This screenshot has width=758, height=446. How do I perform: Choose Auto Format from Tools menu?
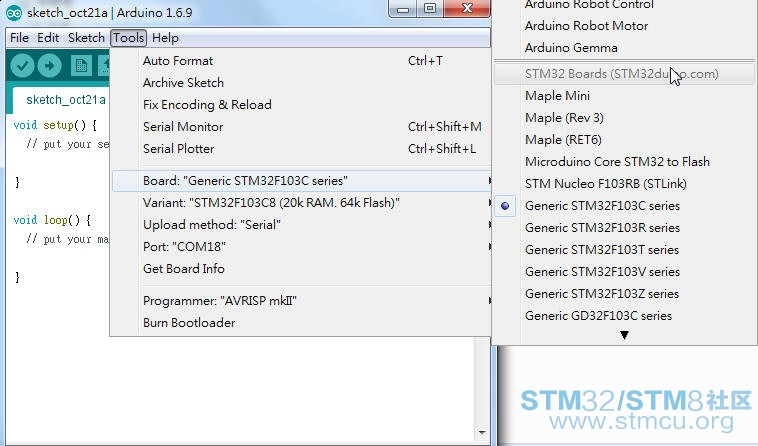pos(302,61)
